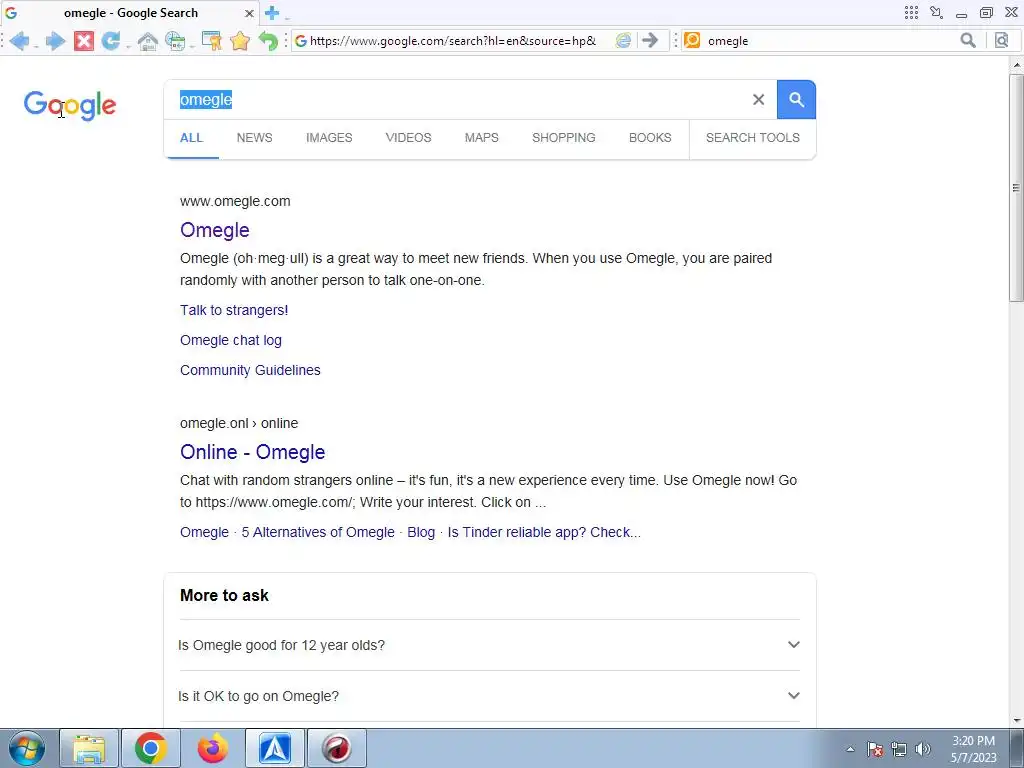1024x768 pixels.
Task: Click the 'omegle - Google Search' browser tab
Action: coord(131,13)
